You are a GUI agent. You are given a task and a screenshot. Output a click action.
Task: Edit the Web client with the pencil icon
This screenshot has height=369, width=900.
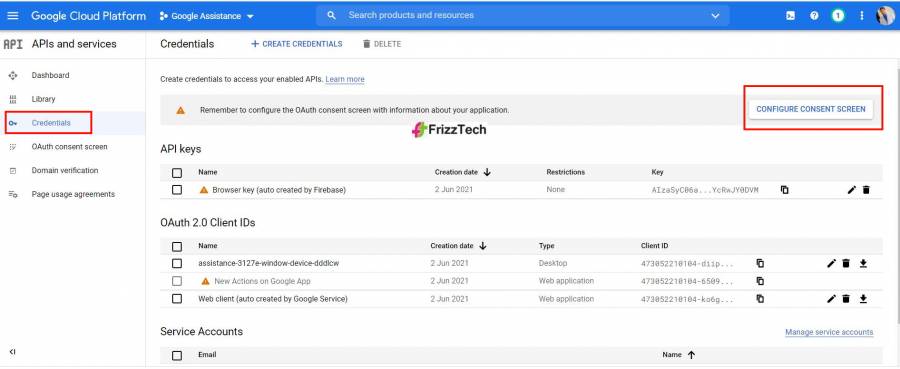pyautogui.click(x=831, y=299)
